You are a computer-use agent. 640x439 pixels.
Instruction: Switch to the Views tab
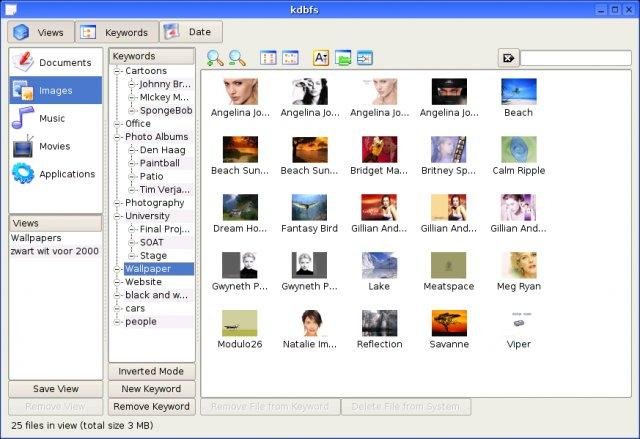pos(41,32)
